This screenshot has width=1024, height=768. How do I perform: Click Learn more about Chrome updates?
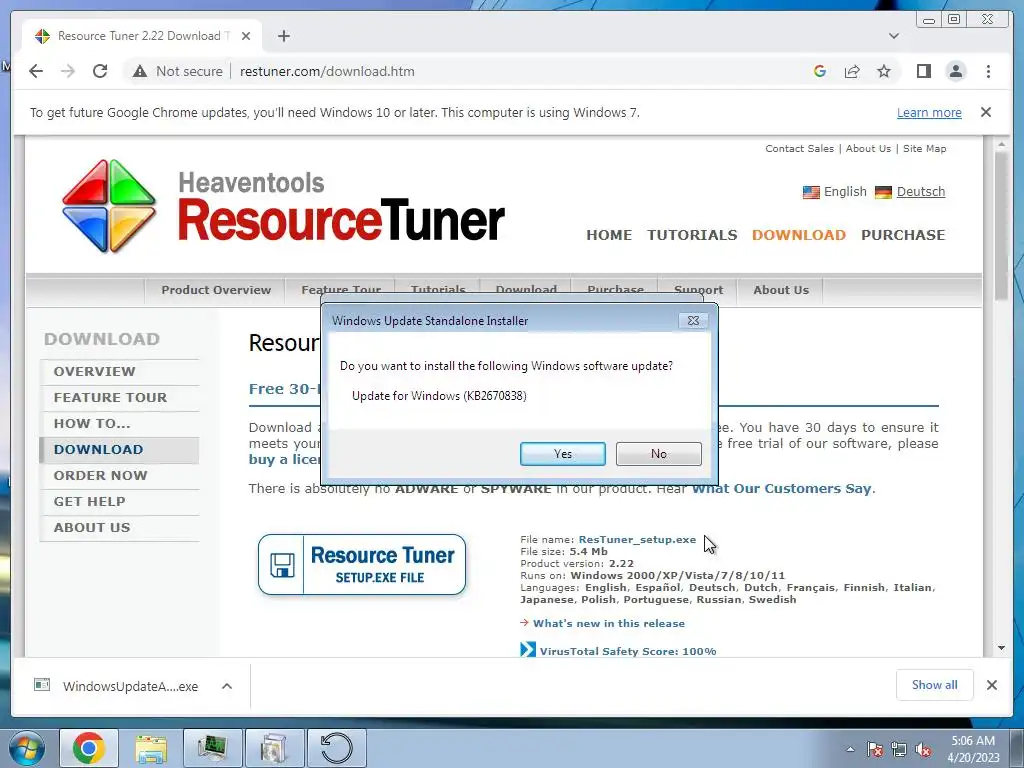point(929,112)
